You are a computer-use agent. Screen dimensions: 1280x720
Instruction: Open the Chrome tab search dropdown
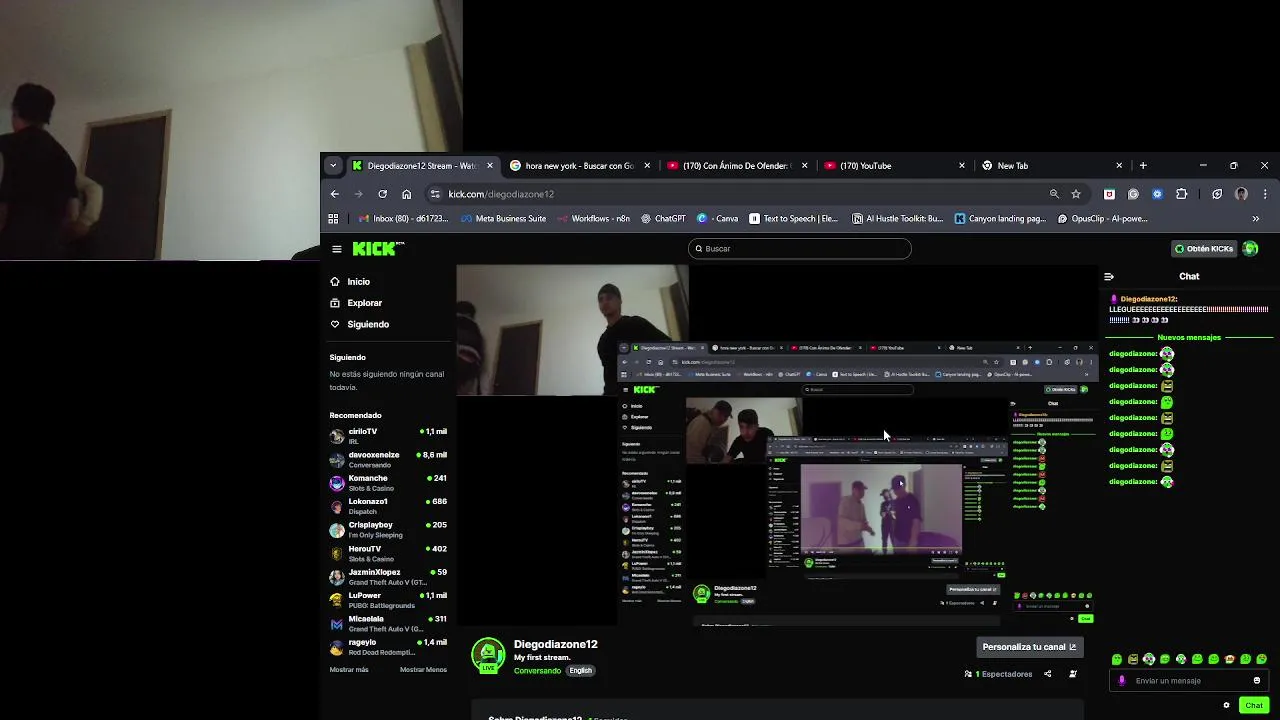(x=333, y=166)
